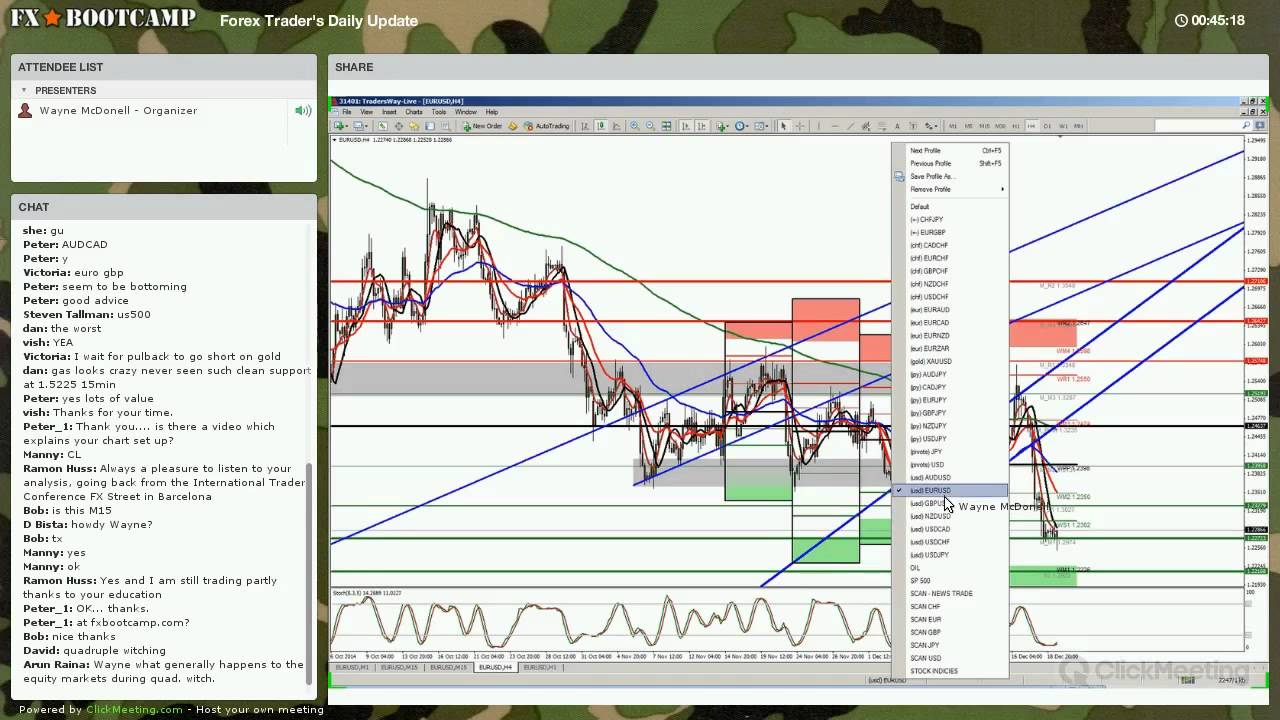The image size is (1280, 720).
Task: Click the New Order toolbar button
Action: (483, 126)
